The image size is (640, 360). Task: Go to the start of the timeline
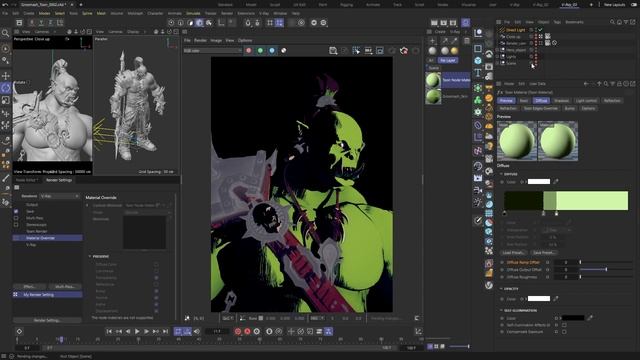109,331
